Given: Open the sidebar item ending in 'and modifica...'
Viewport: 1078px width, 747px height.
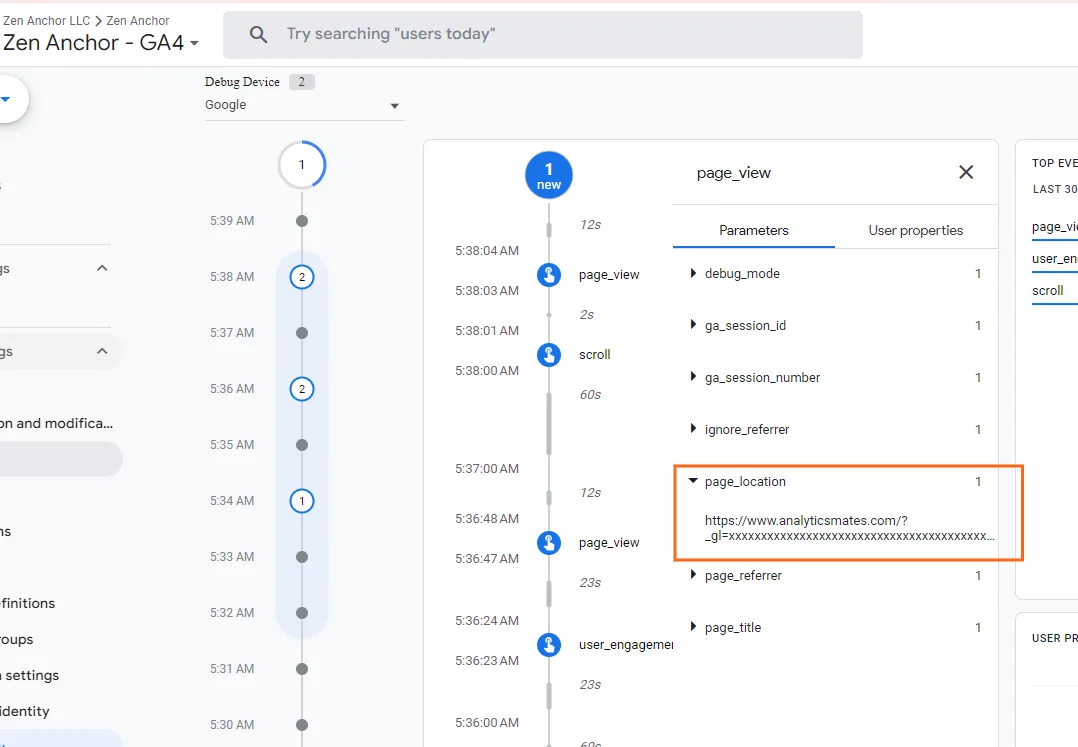Looking at the screenshot, I should (x=56, y=423).
